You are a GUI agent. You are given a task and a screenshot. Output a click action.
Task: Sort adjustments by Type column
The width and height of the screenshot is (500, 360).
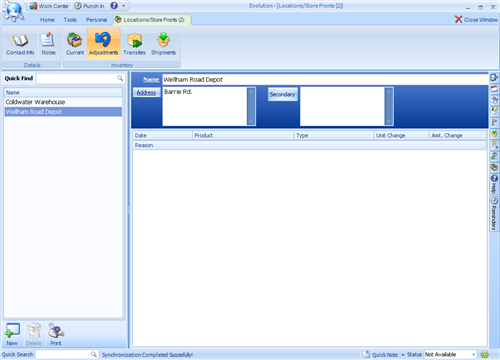(334, 135)
